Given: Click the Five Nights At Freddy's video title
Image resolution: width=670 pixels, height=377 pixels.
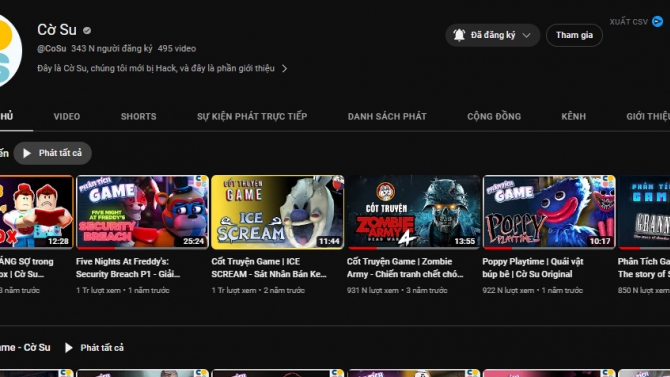Looking at the screenshot, I should (128, 268).
